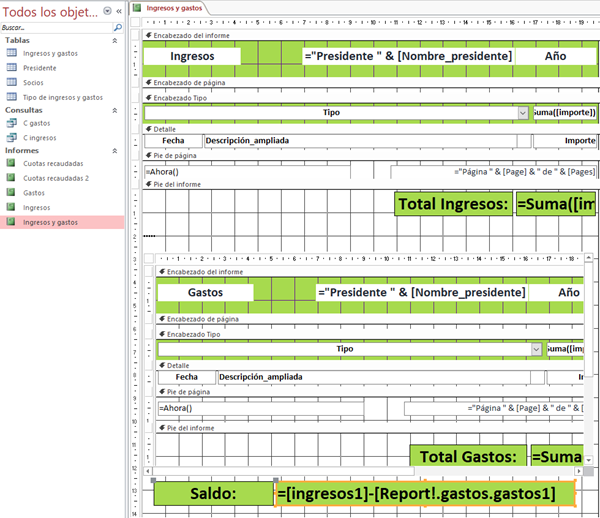This screenshot has height=518, width=600.
Task: Select the =Ahora() textbox in main footer
Action: (x=247, y=172)
